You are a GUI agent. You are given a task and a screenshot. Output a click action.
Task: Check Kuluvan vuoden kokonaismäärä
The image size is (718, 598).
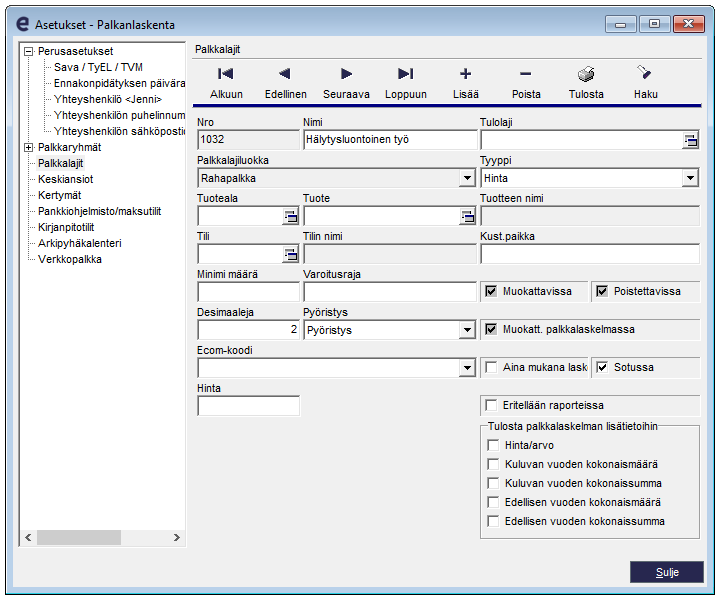click(x=493, y=464)
